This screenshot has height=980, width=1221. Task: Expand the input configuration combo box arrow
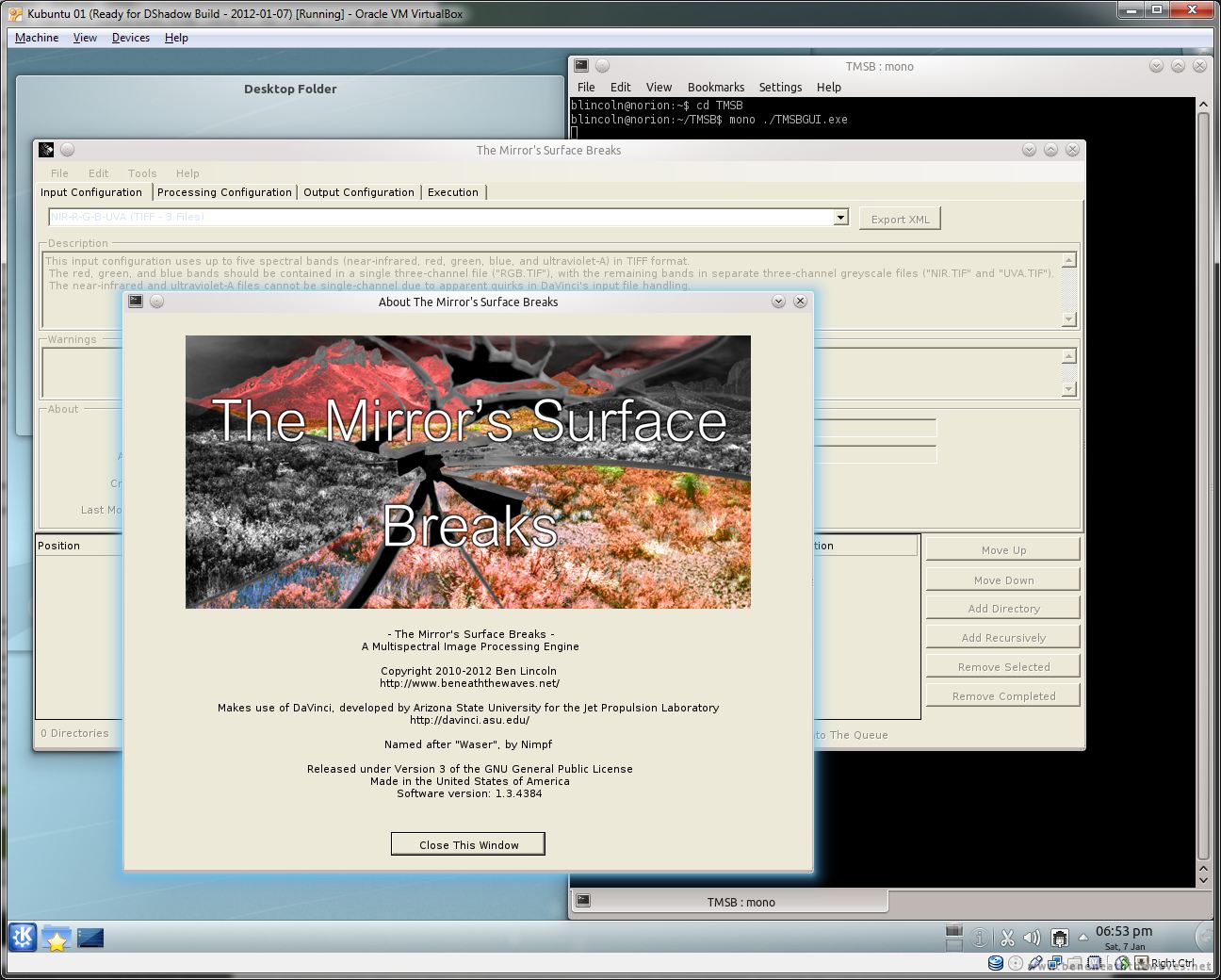pyautogui.click(x=840, y=218)
